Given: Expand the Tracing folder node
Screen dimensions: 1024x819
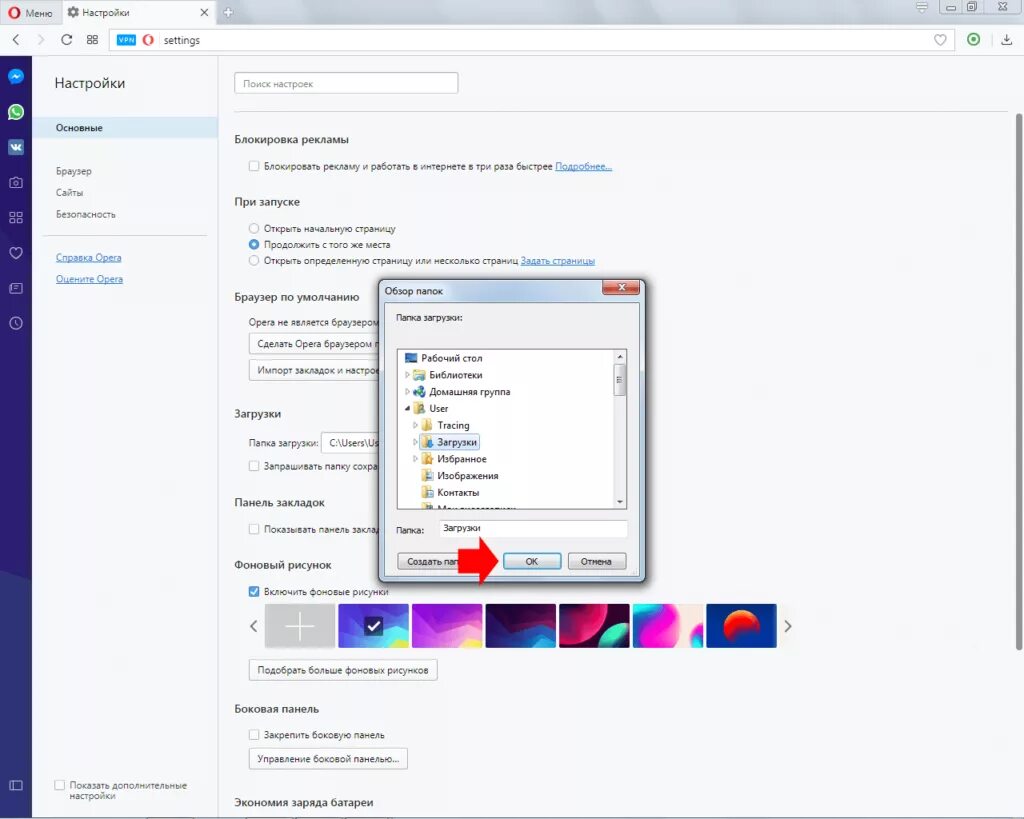Looking at the screenshot, I should tap(415, 425).
